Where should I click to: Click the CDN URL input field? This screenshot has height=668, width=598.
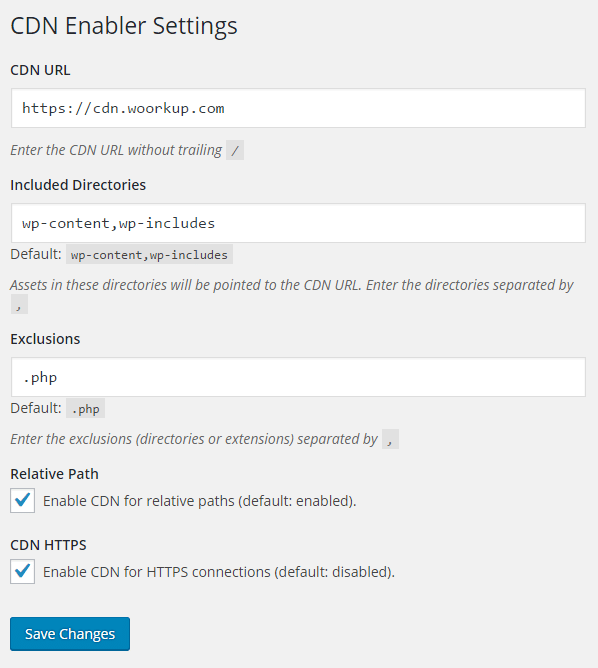click(x=298, y=108)
